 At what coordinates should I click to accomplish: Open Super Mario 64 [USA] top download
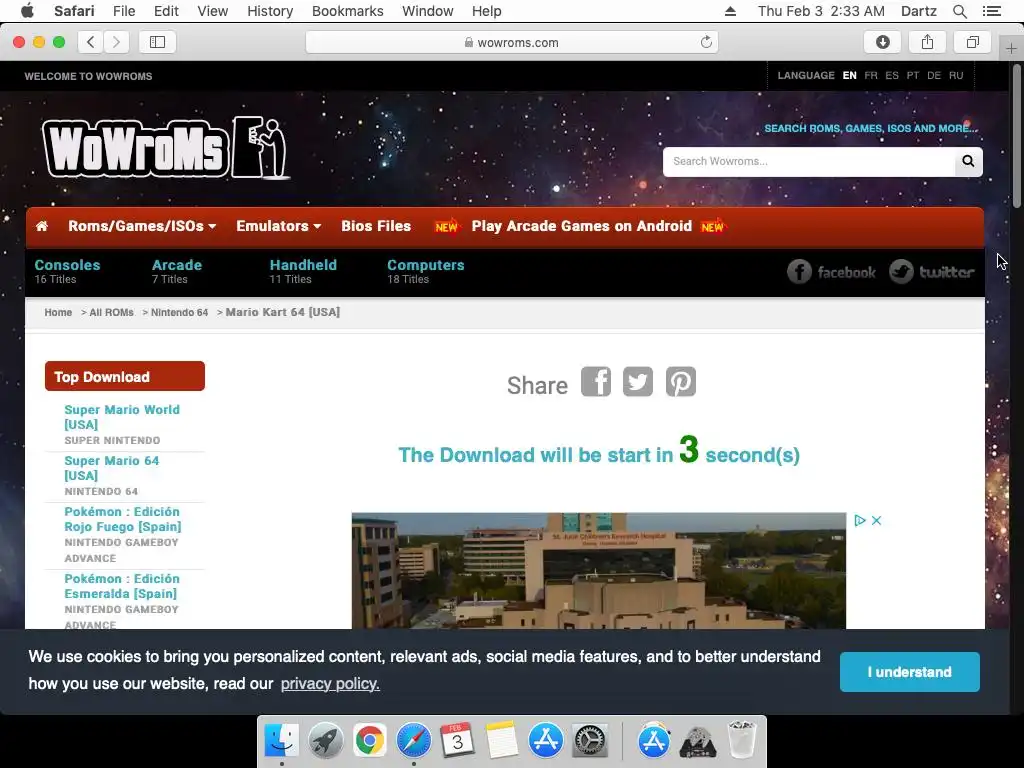[112, 468]
